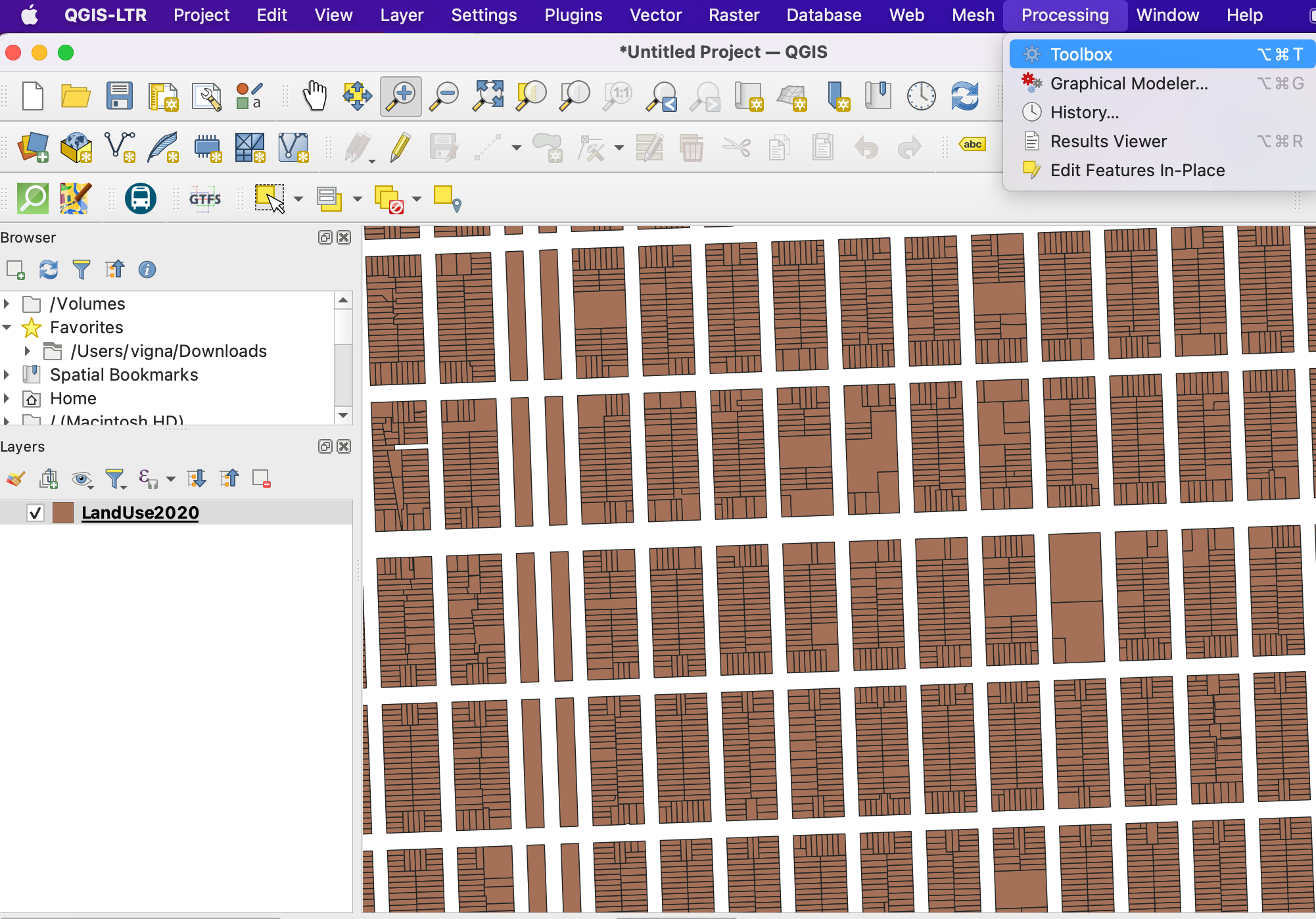Click the GTFS plugin icon
The width and height of the screenshot is (1316, 919).
(205, 199)
